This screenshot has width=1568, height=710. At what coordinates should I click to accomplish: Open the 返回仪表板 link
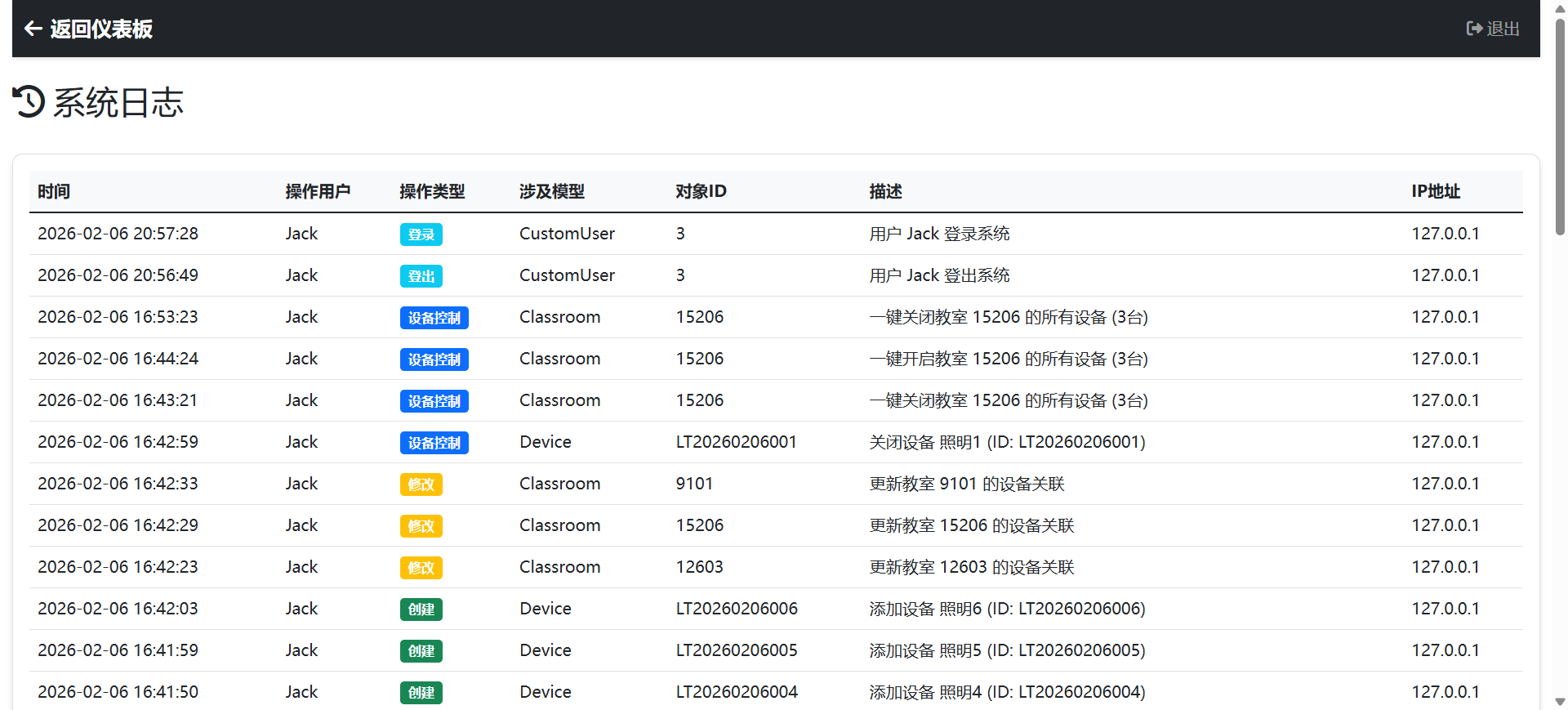[x=88, y=29]
